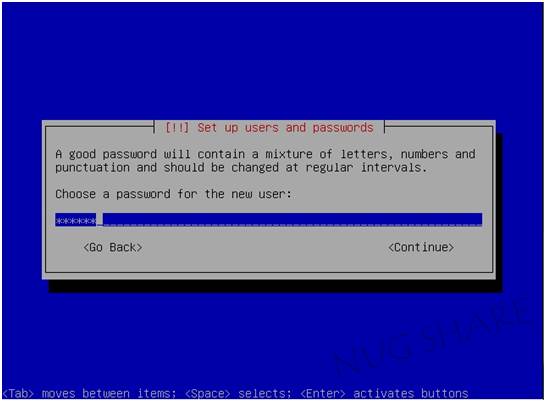Click the text cursor underscore after asterisks

coord(100,224)
